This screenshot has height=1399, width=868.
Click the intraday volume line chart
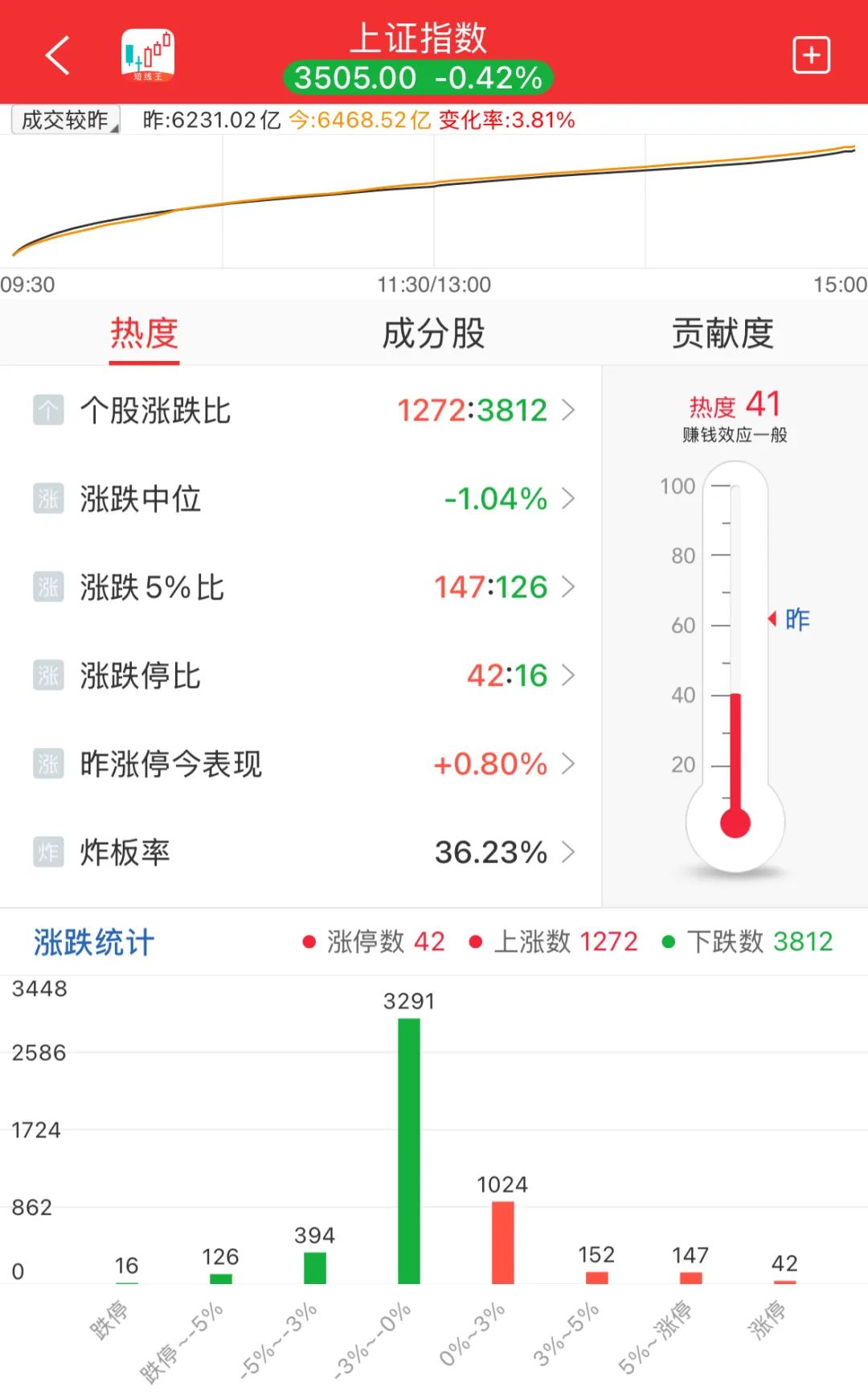(434, 201)
